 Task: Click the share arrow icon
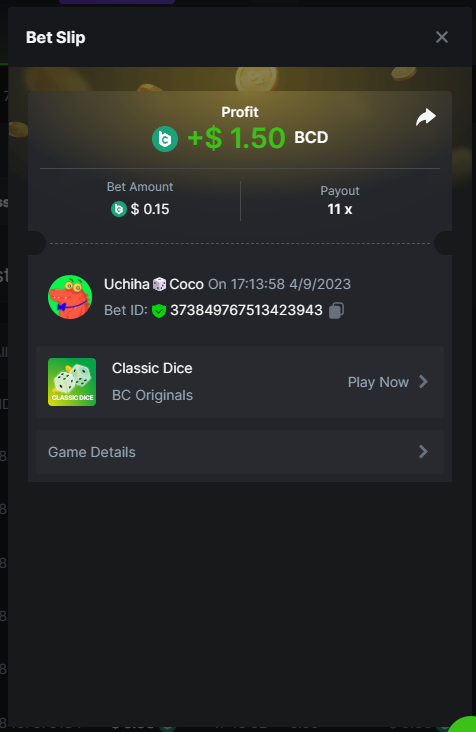pyautogui.click(x=426, y=117)
